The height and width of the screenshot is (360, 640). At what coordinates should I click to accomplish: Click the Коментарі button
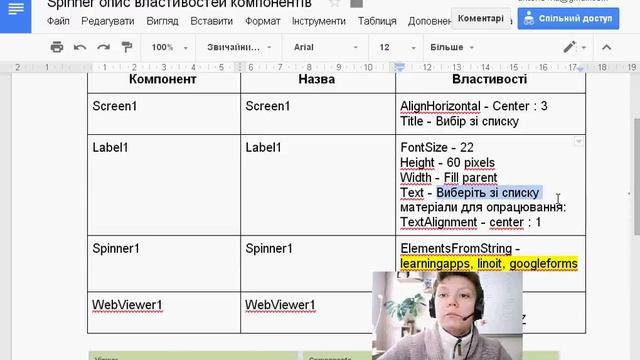(481, 18)
